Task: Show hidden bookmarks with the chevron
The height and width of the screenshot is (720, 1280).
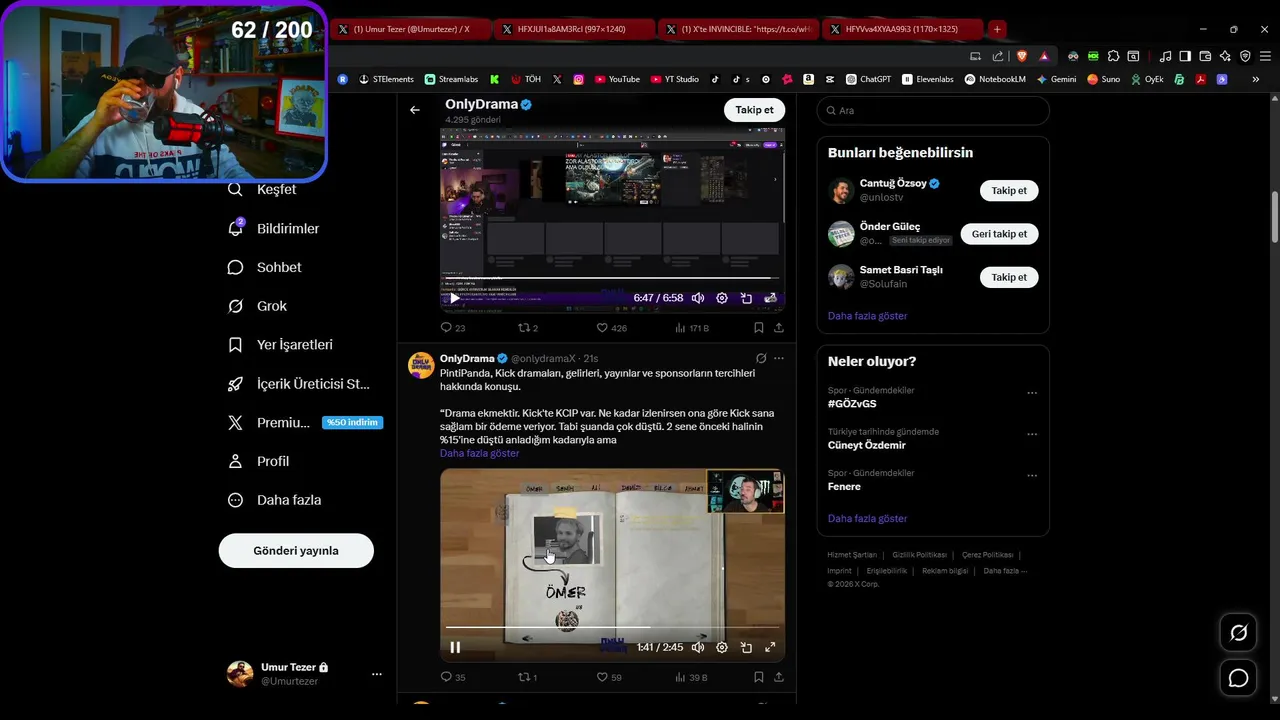Action: [x=1255, y=79]
